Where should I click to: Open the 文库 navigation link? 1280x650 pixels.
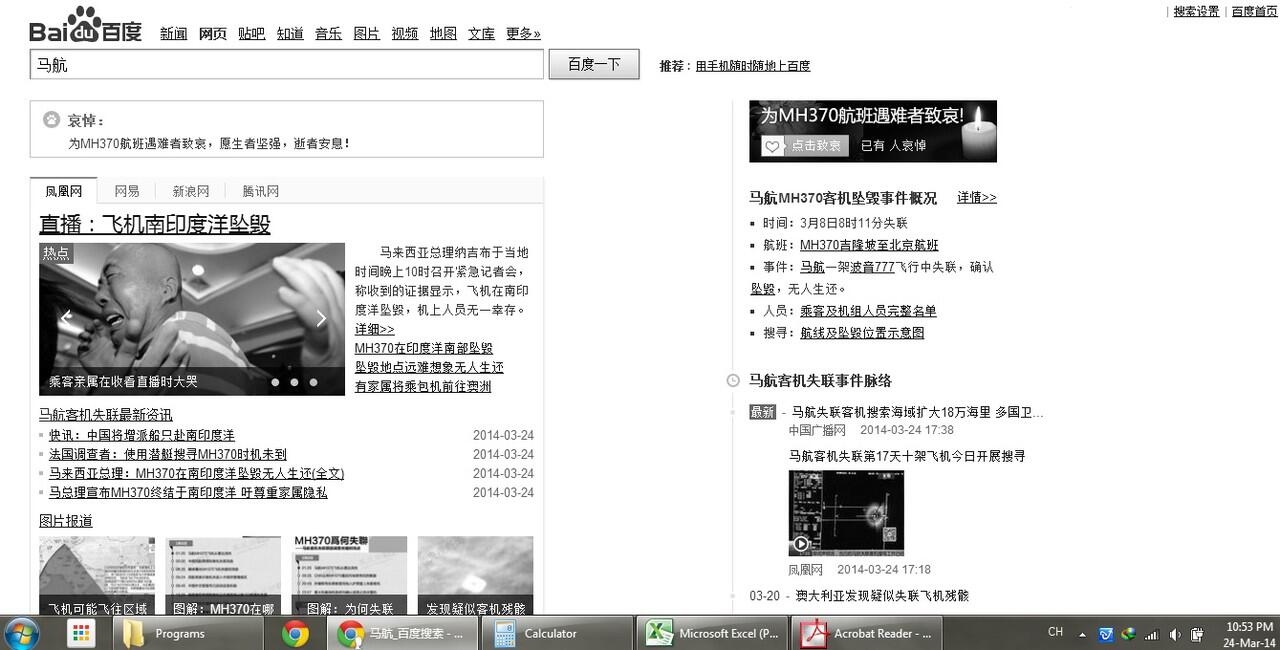pos(481,34)
